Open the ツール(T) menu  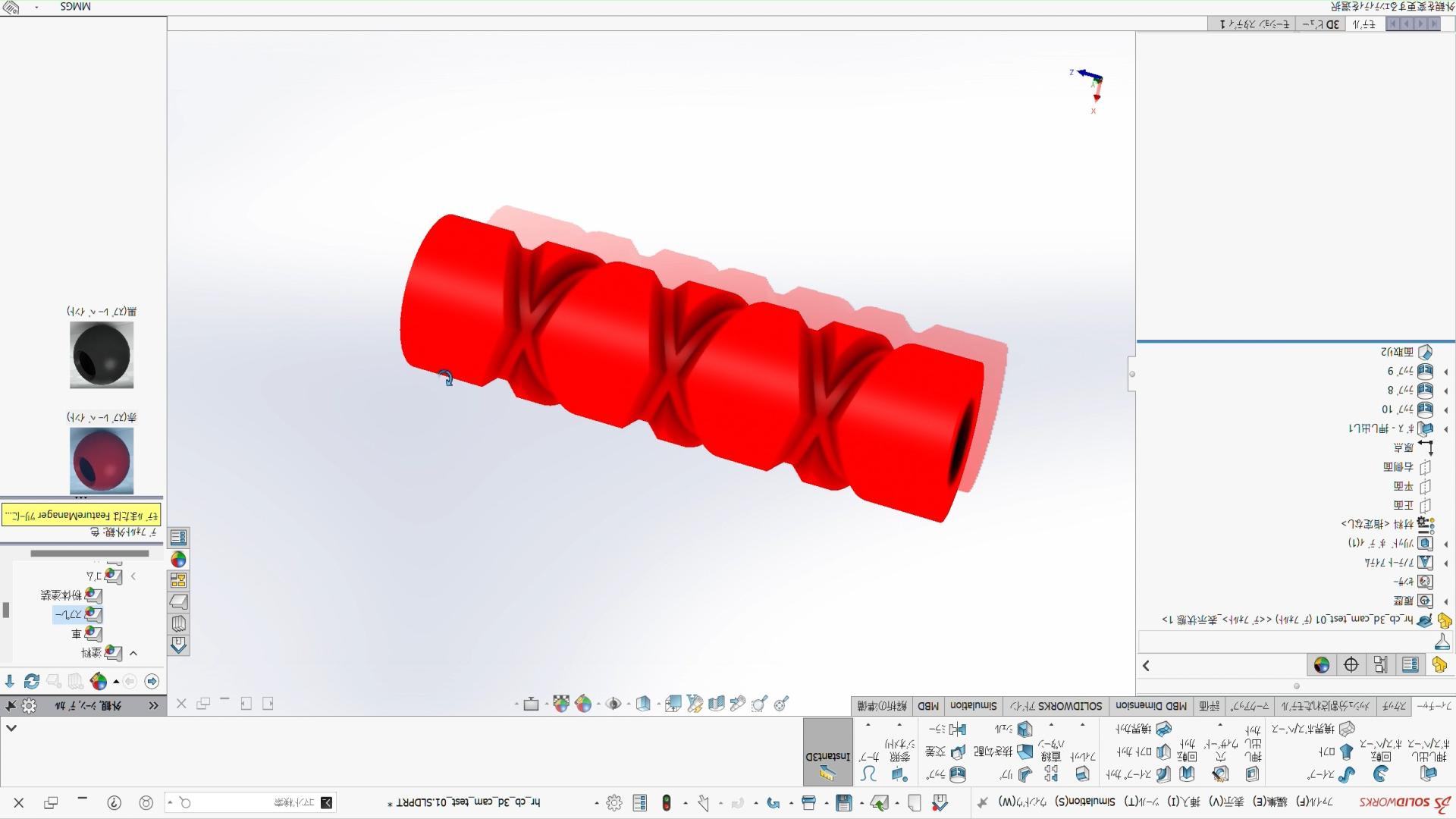tap(1141, 802)
